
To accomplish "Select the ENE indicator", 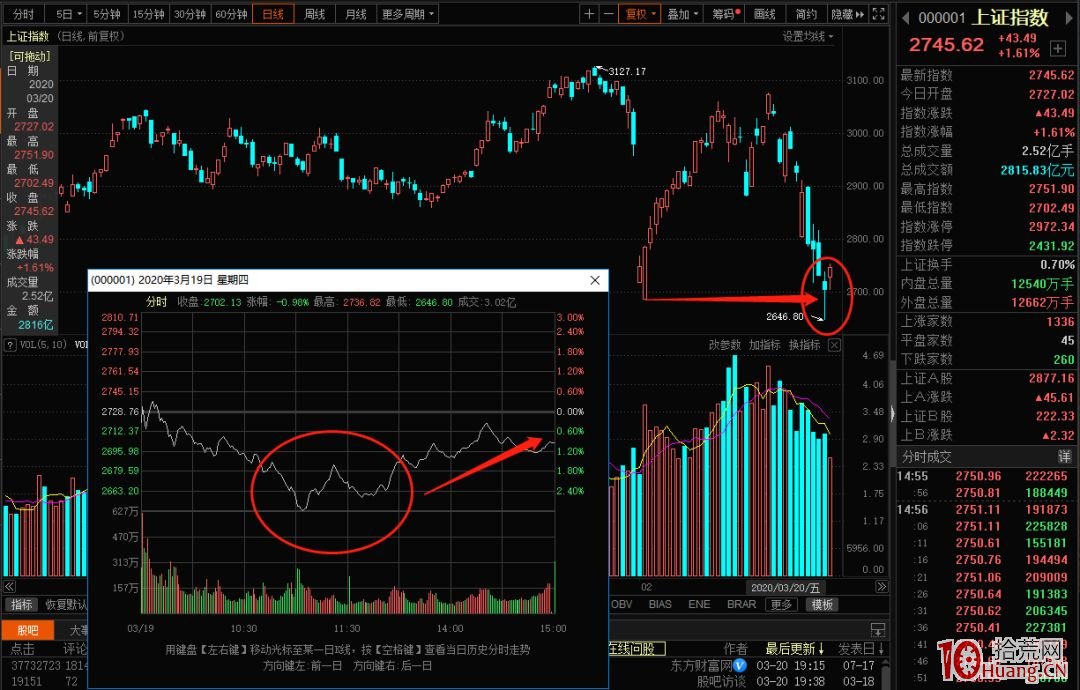I will [x=699, y=605].
